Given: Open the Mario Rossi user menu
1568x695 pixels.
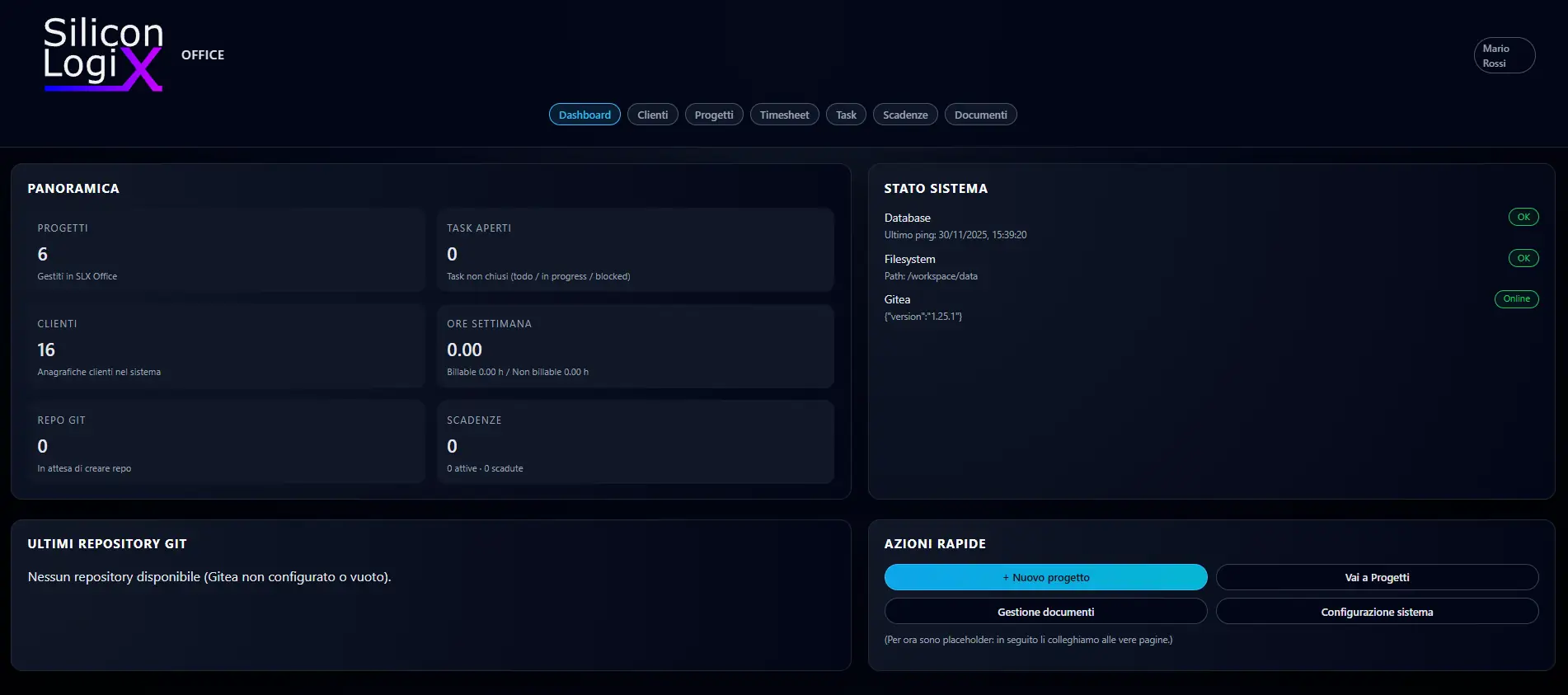Looking at the screenshot, I should click(1504, 55).
